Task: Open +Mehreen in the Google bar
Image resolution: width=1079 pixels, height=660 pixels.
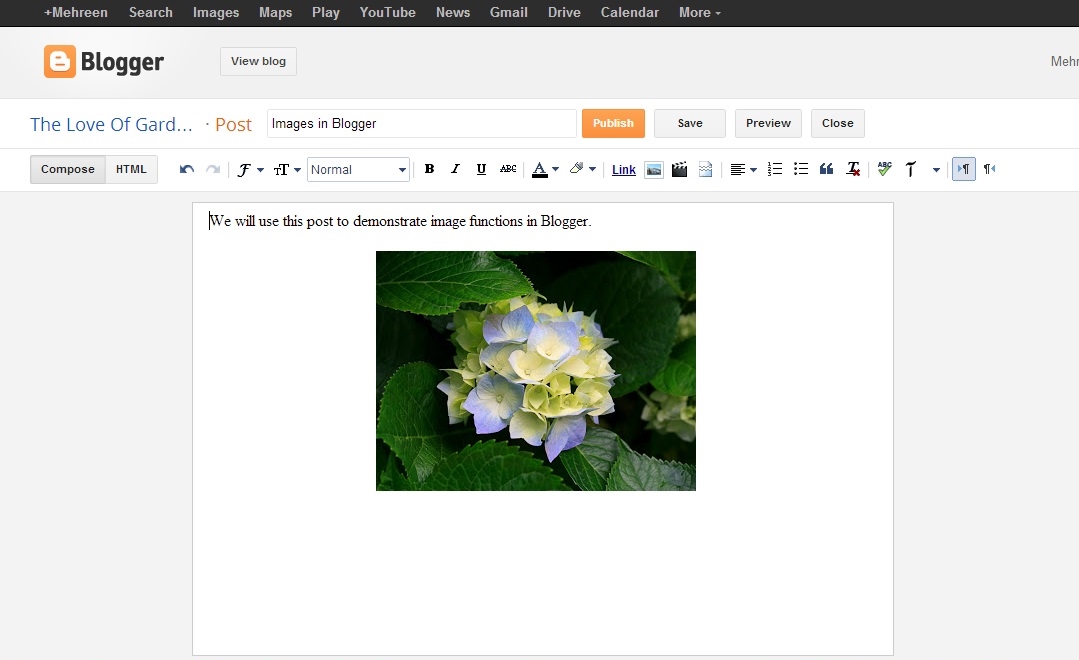Action: click(76, 12)
